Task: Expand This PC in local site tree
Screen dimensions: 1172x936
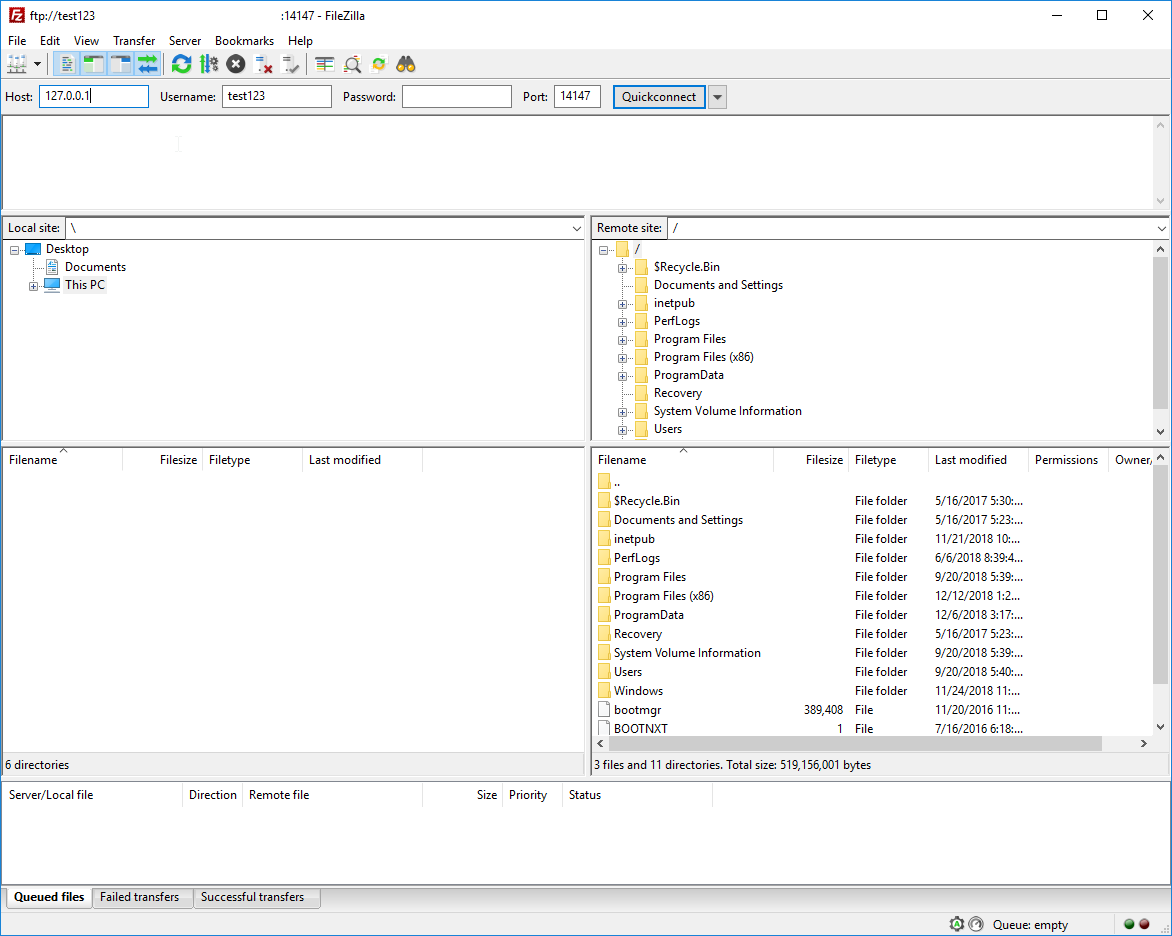Action: coord(33,284)
